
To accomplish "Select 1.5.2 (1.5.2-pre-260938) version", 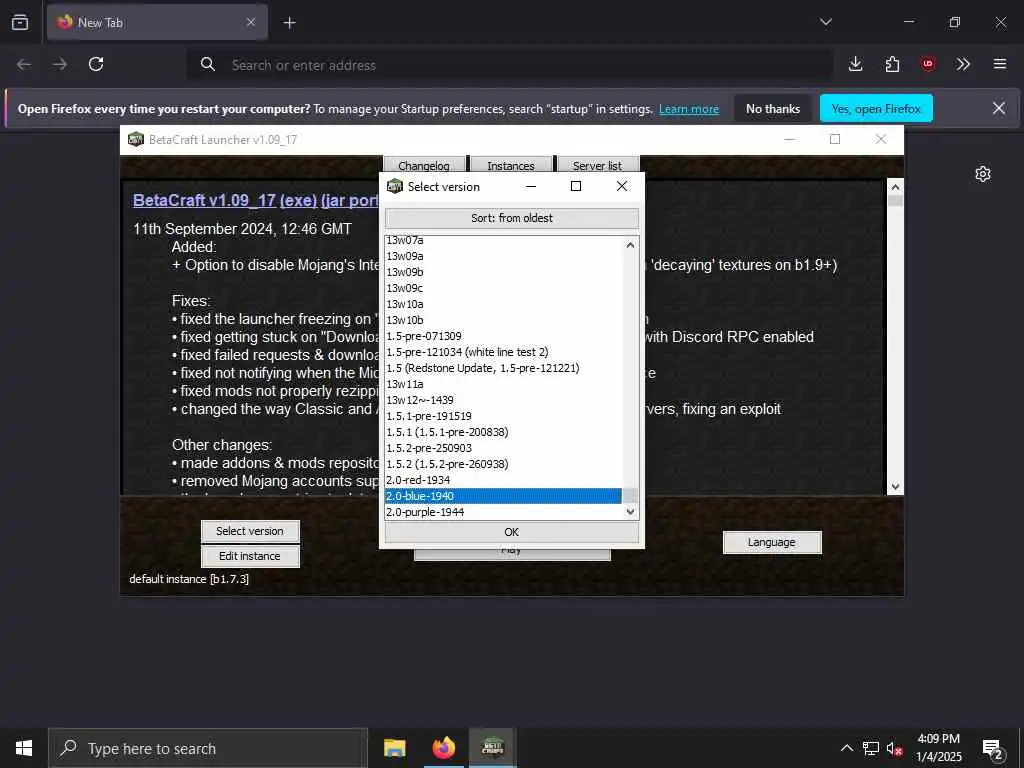I will 504,464.
